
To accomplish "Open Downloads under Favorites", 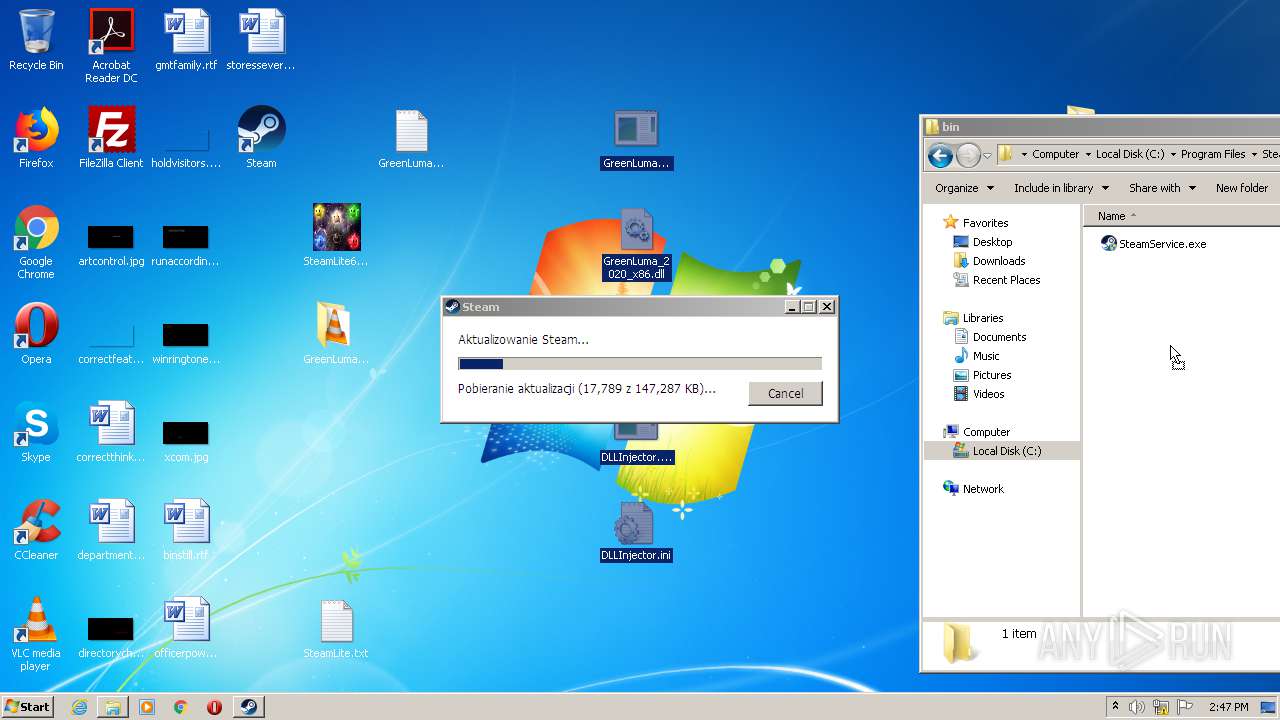I will [998, 261].
